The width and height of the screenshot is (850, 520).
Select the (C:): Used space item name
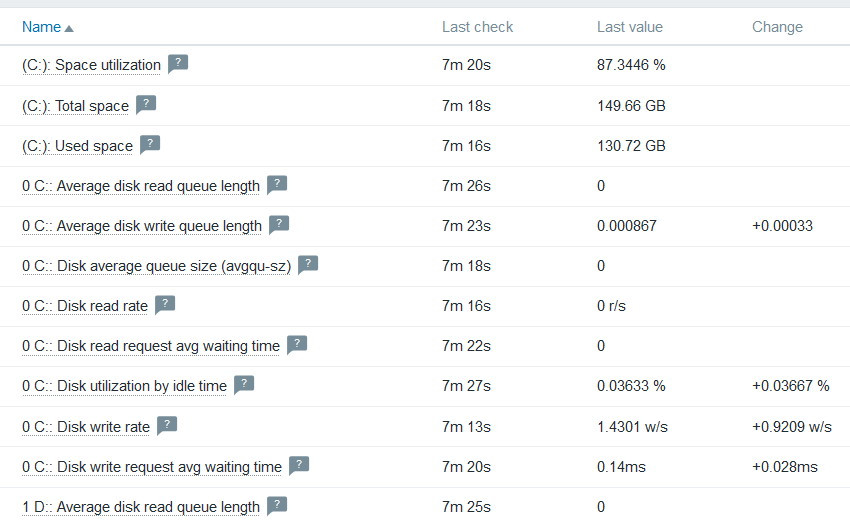77,146
